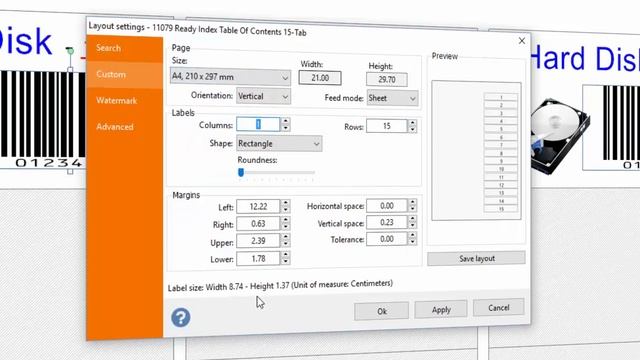Open the Orientation dropdown
This screenshot has width=640, height=360.
[x=263, y=96]
